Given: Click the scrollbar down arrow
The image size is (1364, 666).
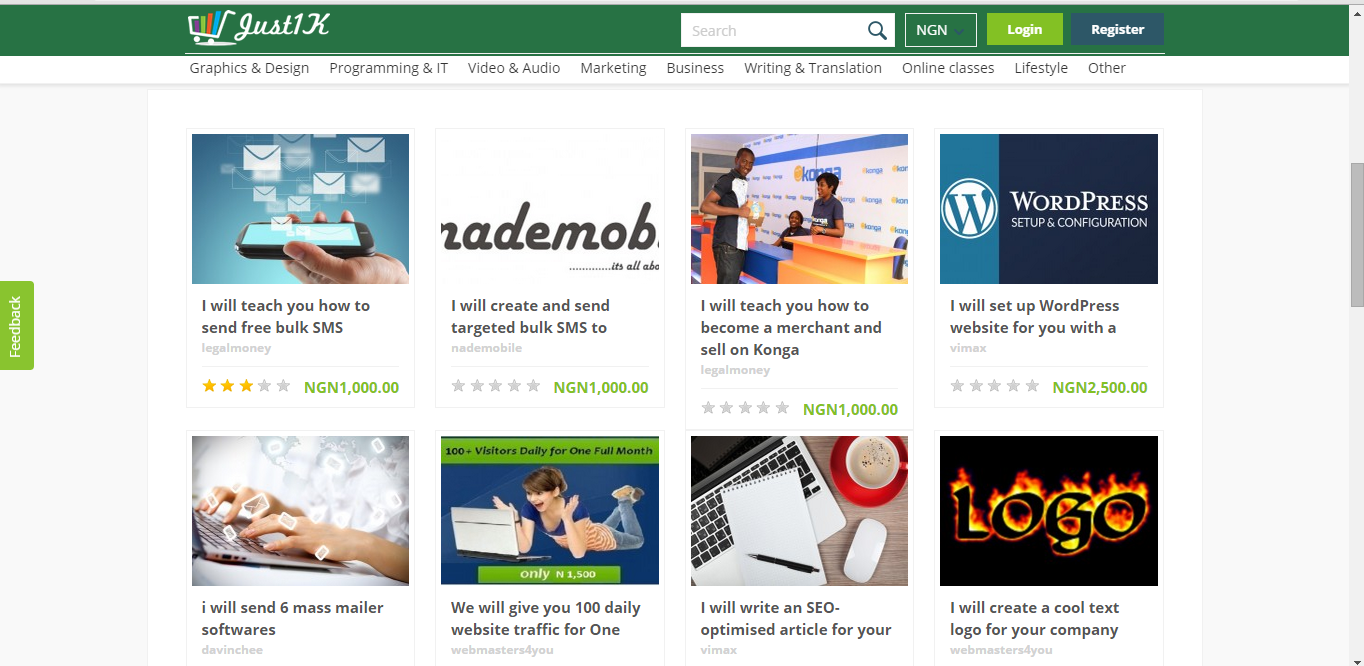Looking at the screenshot, I should pos(1357,659).
